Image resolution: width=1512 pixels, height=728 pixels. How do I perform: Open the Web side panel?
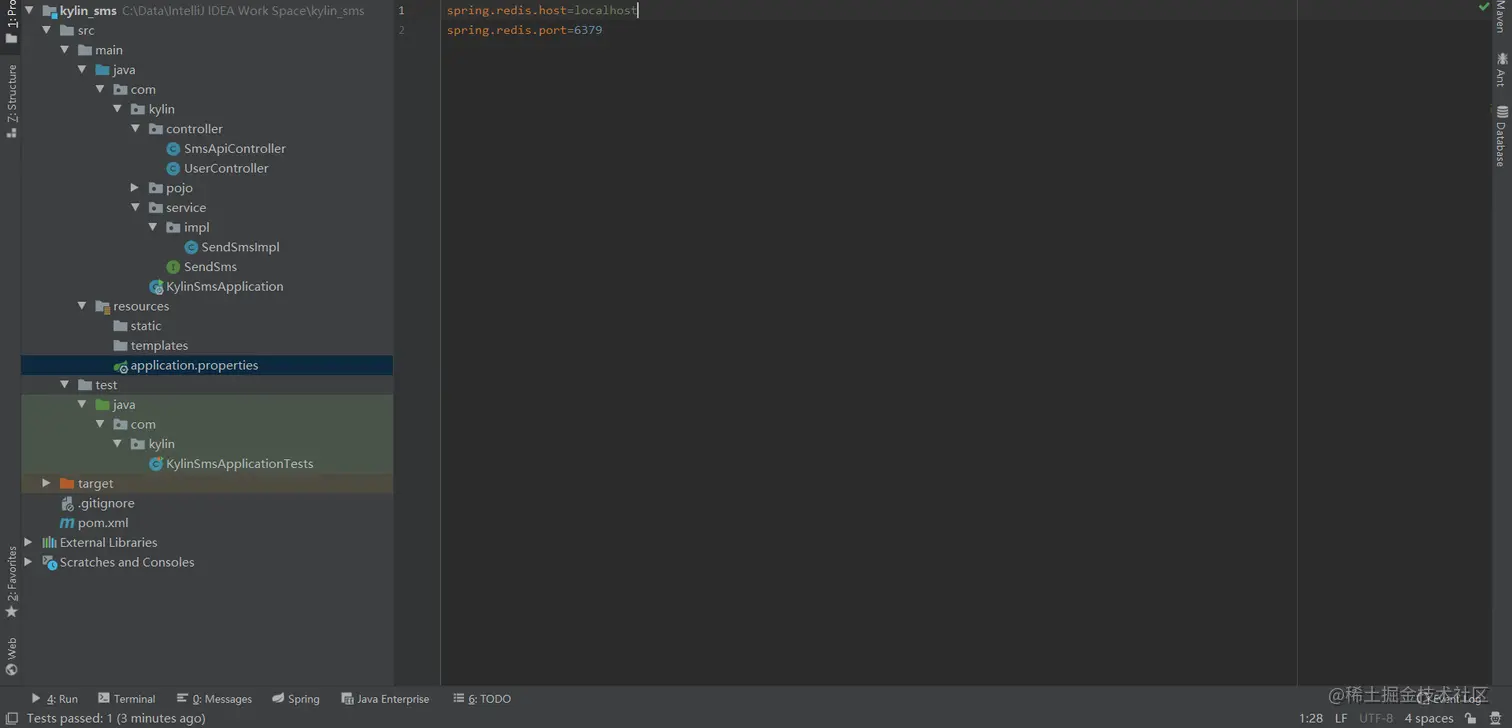pos(11,656)
